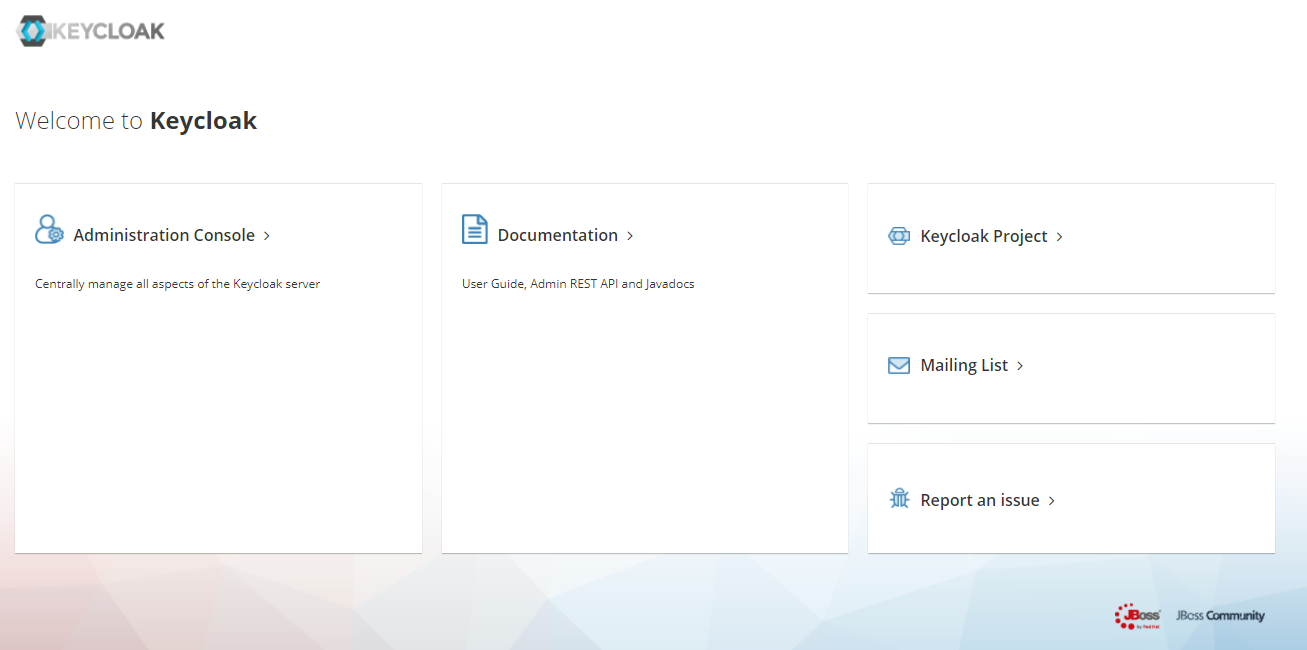Click chevron next to Keycloak Project
Image resolution: width=1307 pixels, height=650 pixels.
coord(1059,237)
